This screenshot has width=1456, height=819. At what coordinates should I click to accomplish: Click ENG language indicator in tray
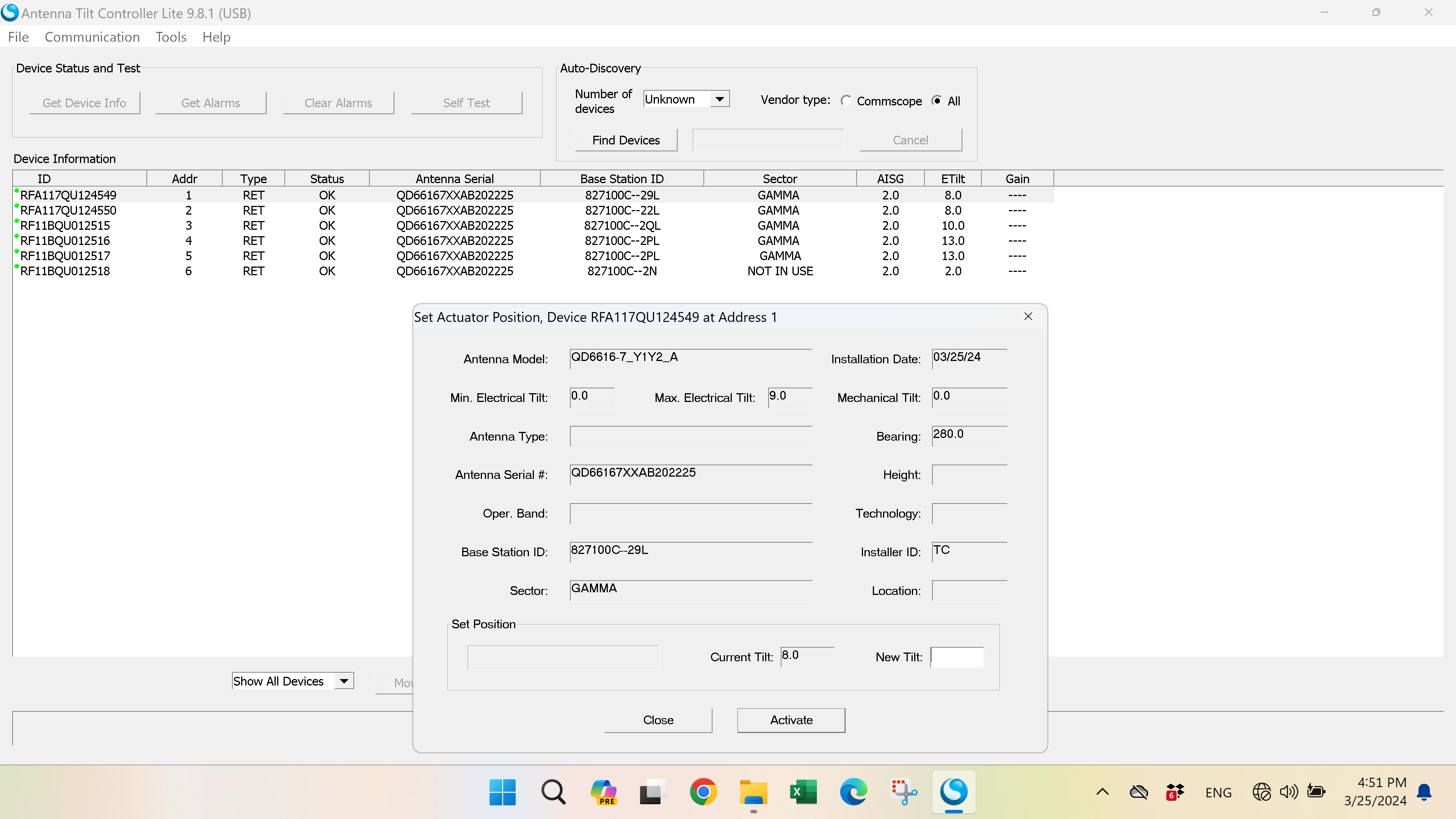pos(1218,792)
